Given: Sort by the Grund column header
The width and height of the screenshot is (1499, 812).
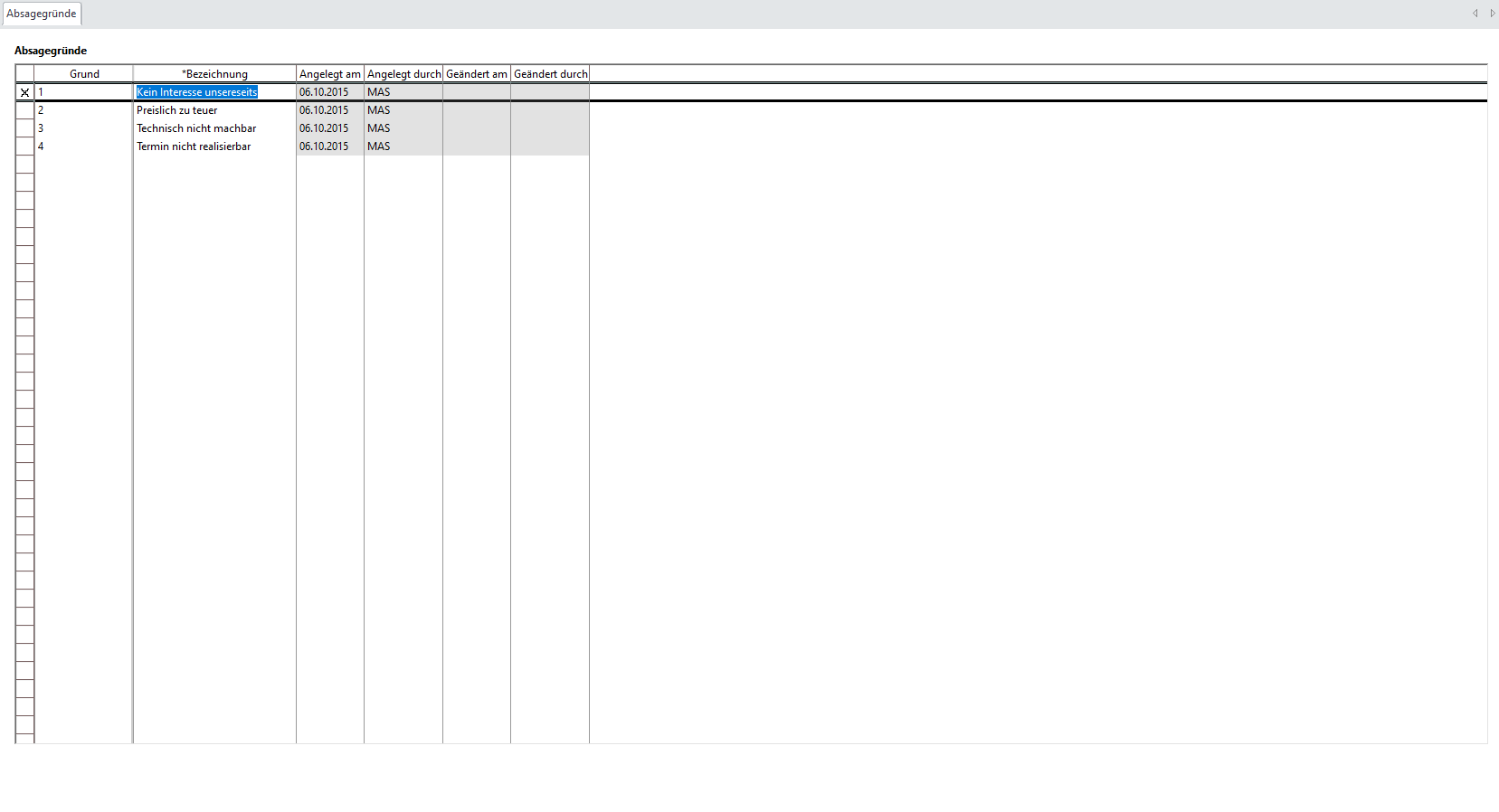Looking at the screenshot, I should pyautogui.click(x=84, y=74).
